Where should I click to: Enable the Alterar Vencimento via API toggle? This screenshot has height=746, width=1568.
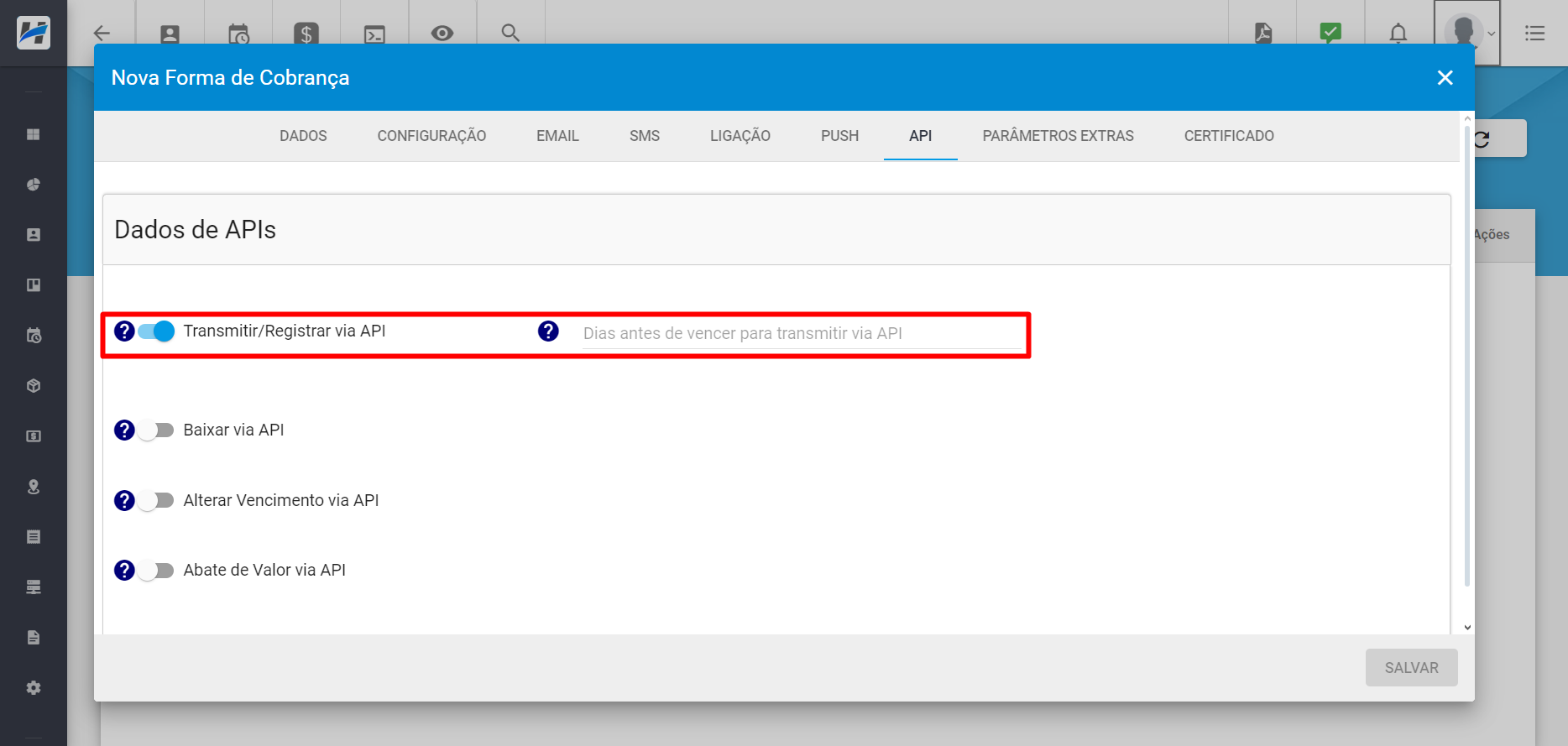pos(156,501)
